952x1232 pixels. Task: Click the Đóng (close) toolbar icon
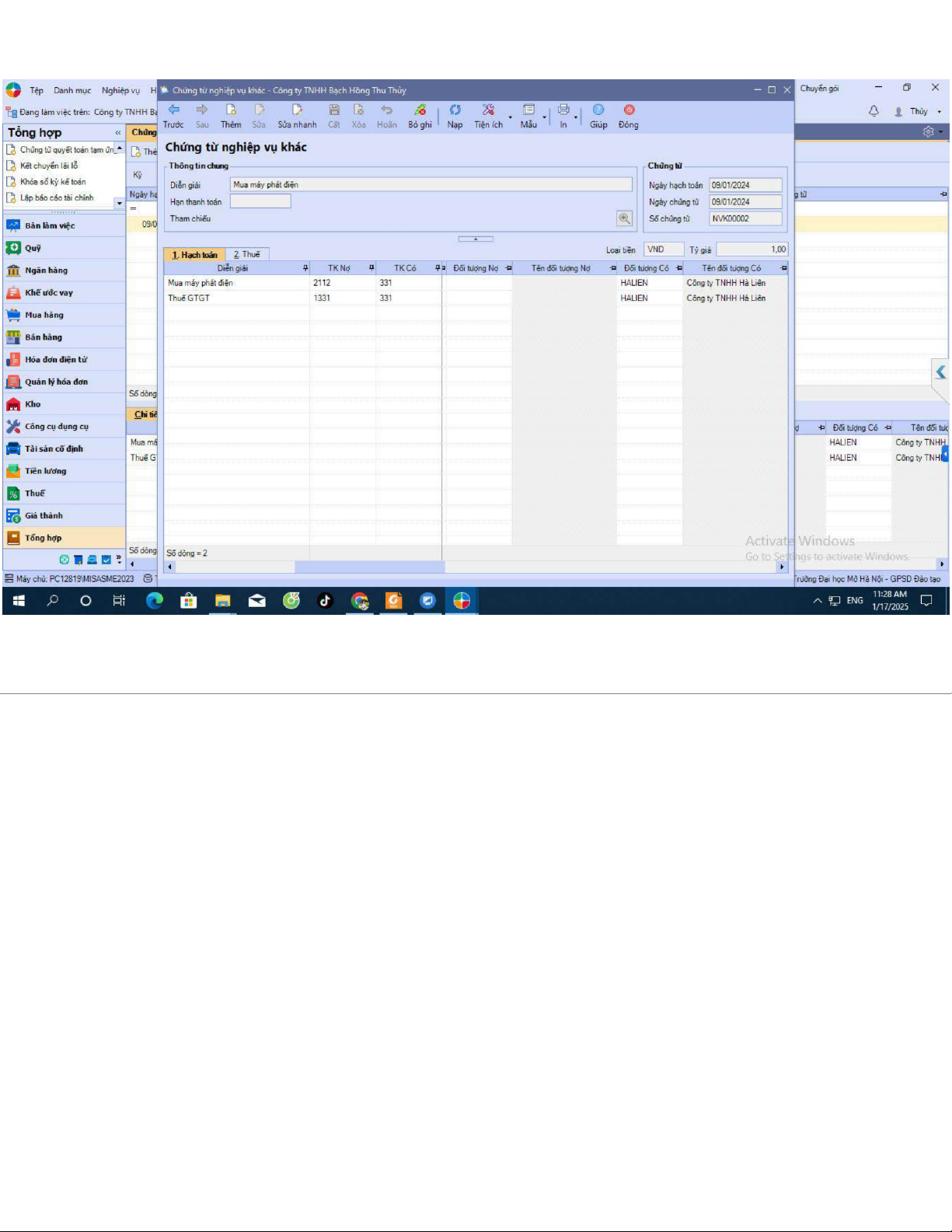(629, 110)
